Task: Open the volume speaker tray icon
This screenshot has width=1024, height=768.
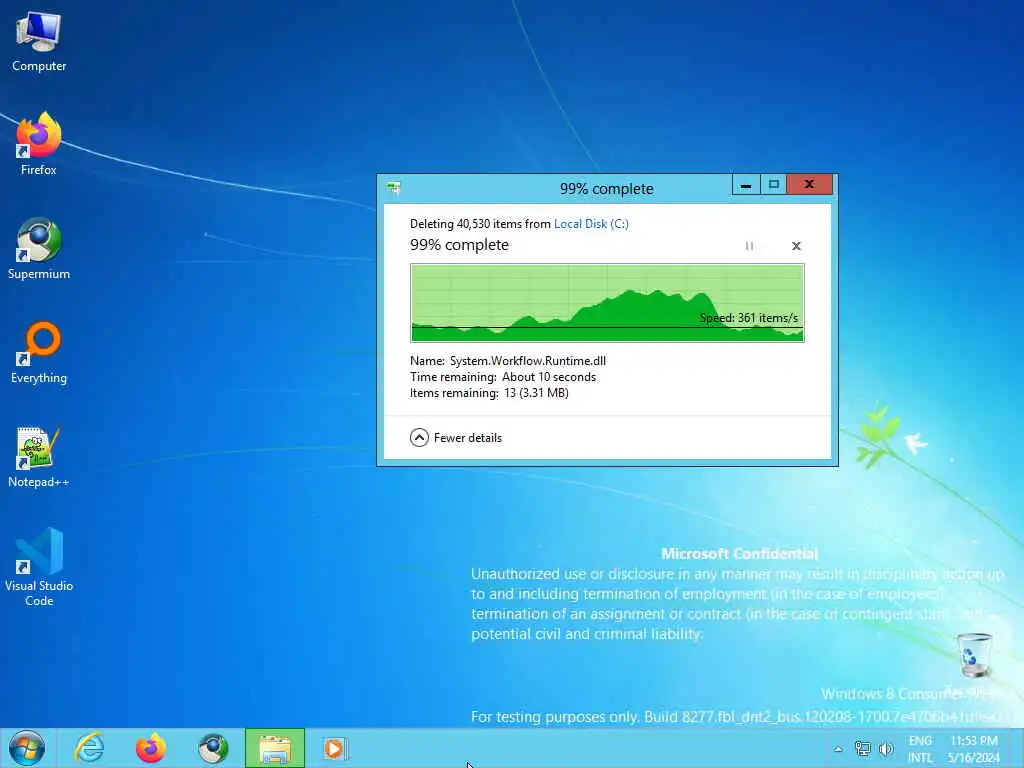Action: (x=886, y=749)
